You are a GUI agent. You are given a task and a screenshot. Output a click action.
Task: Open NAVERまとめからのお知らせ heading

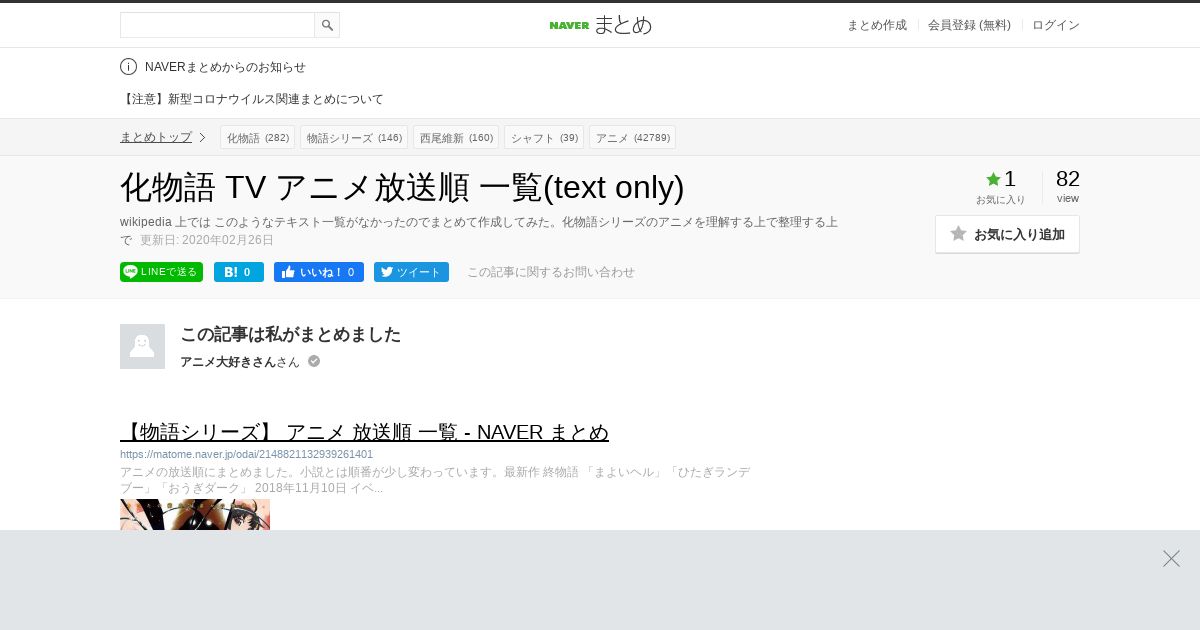pyautogui.click(x=225, y=67)
